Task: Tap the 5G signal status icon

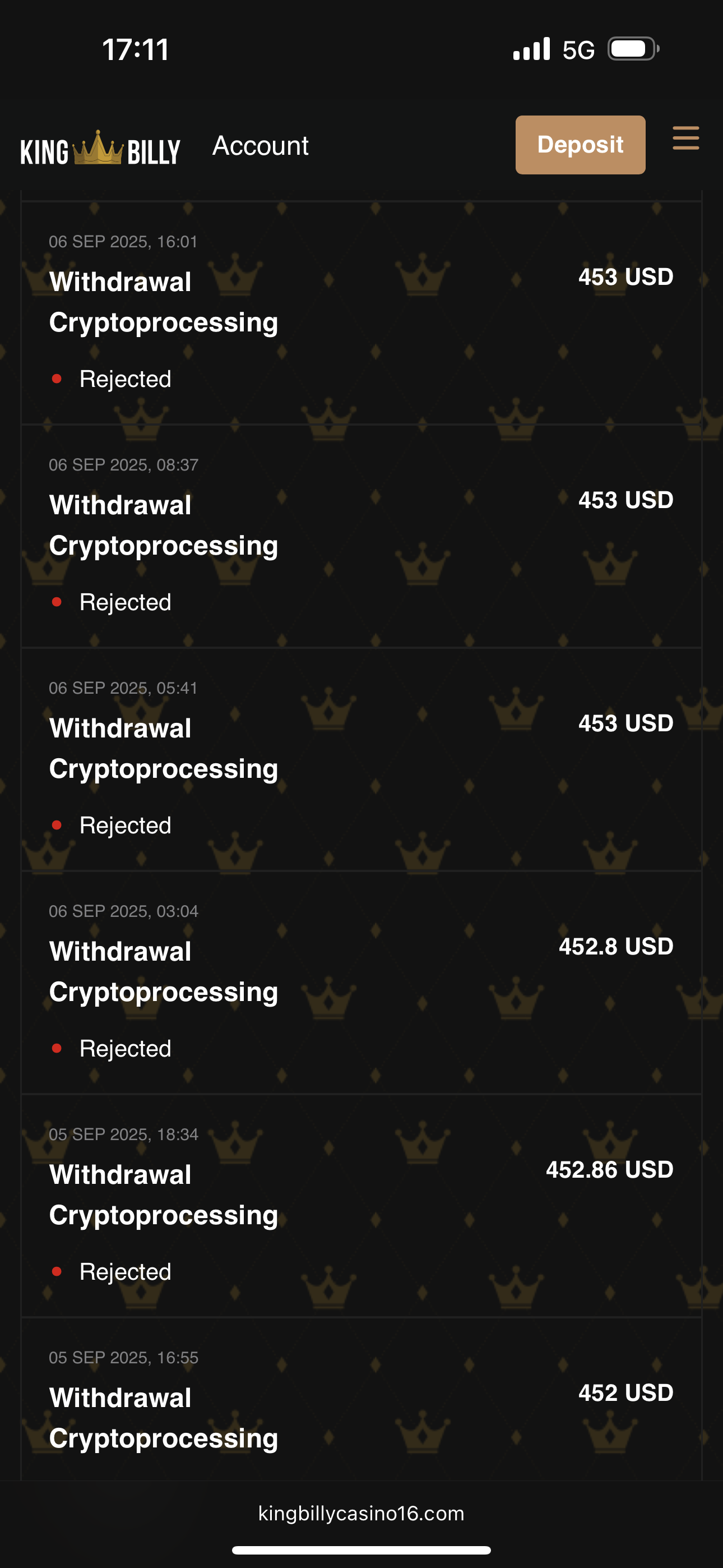Action: (x=577, y=50)
